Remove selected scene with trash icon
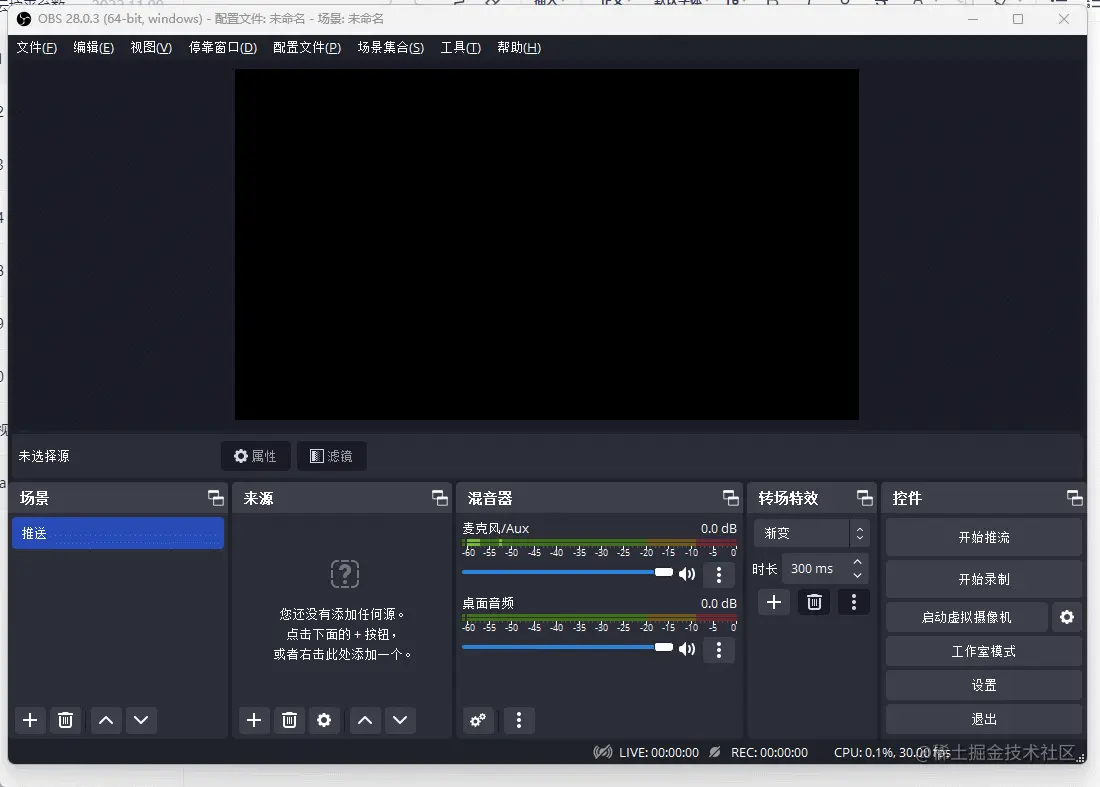The image size is (1100, 787). point(65,720)
